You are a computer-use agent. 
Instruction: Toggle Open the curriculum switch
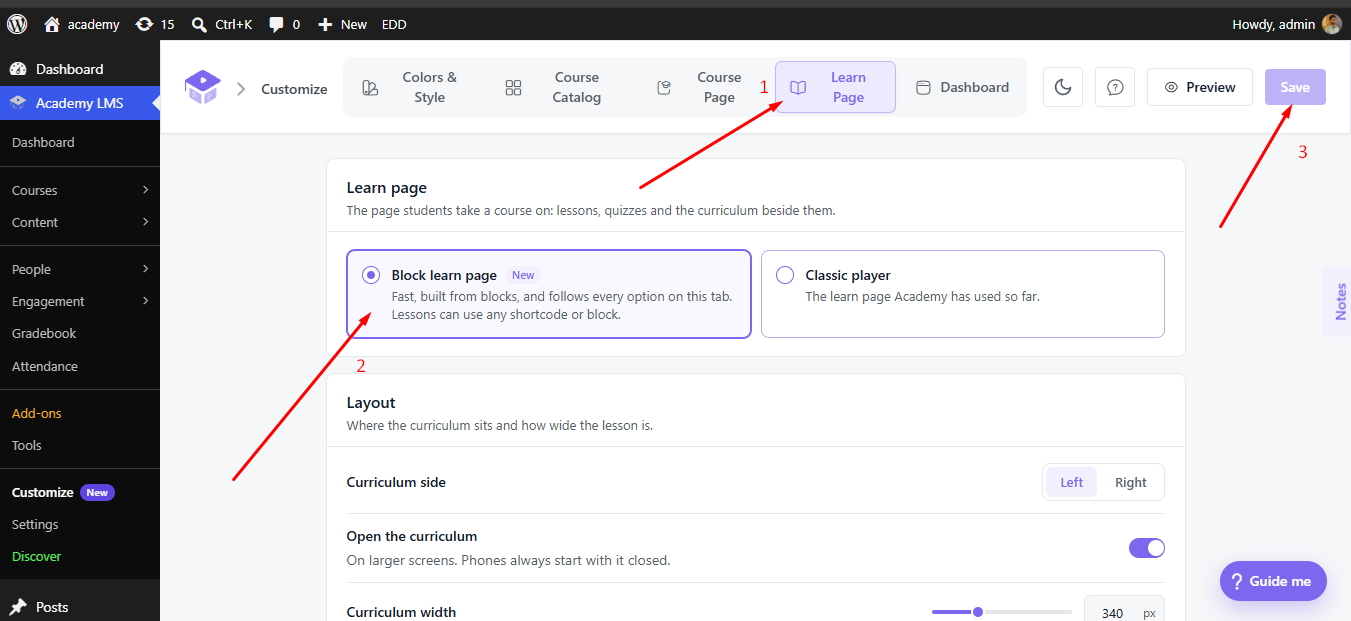[1147, 548]
